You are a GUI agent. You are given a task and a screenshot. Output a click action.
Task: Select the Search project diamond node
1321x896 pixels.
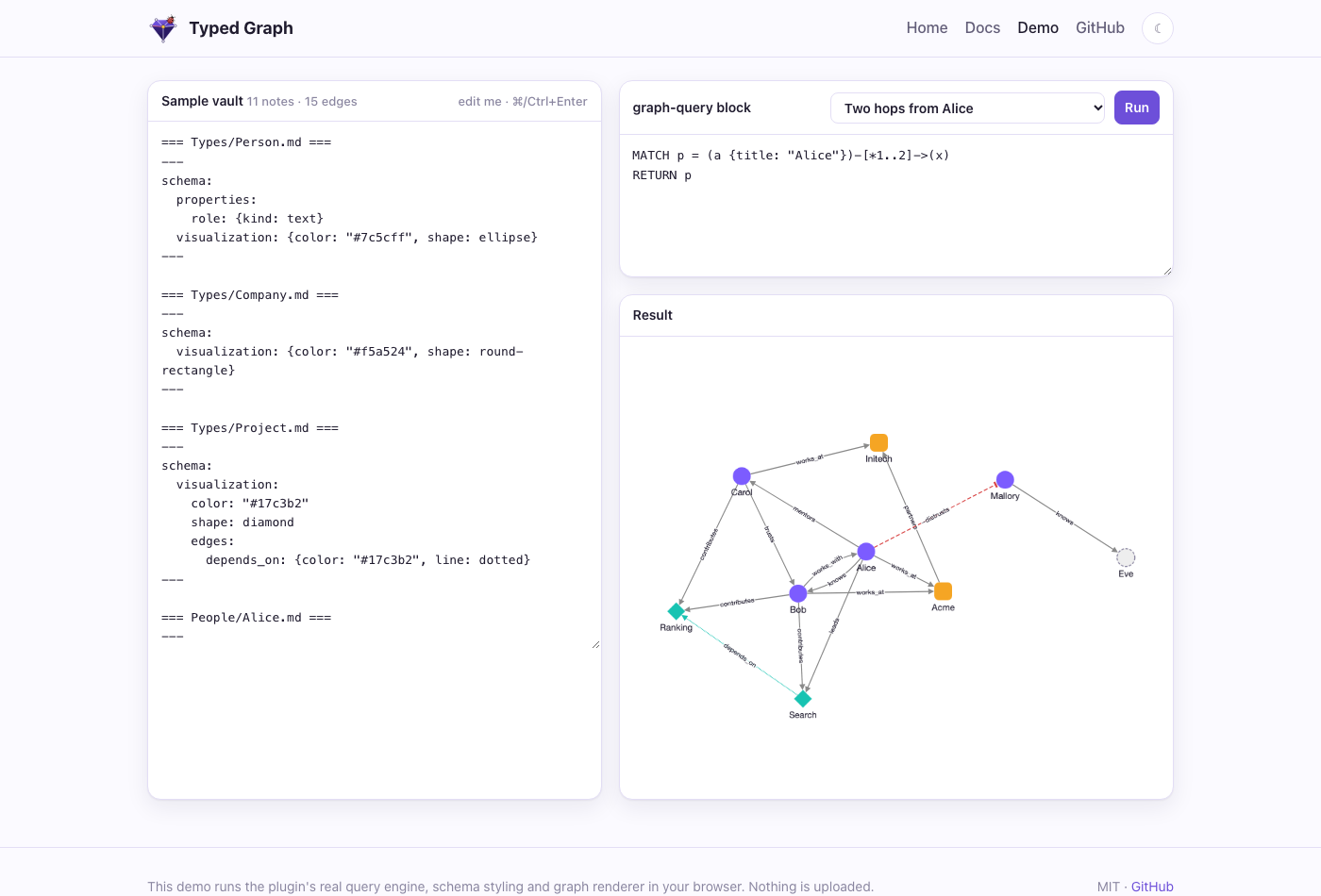(x=803, y=699)
